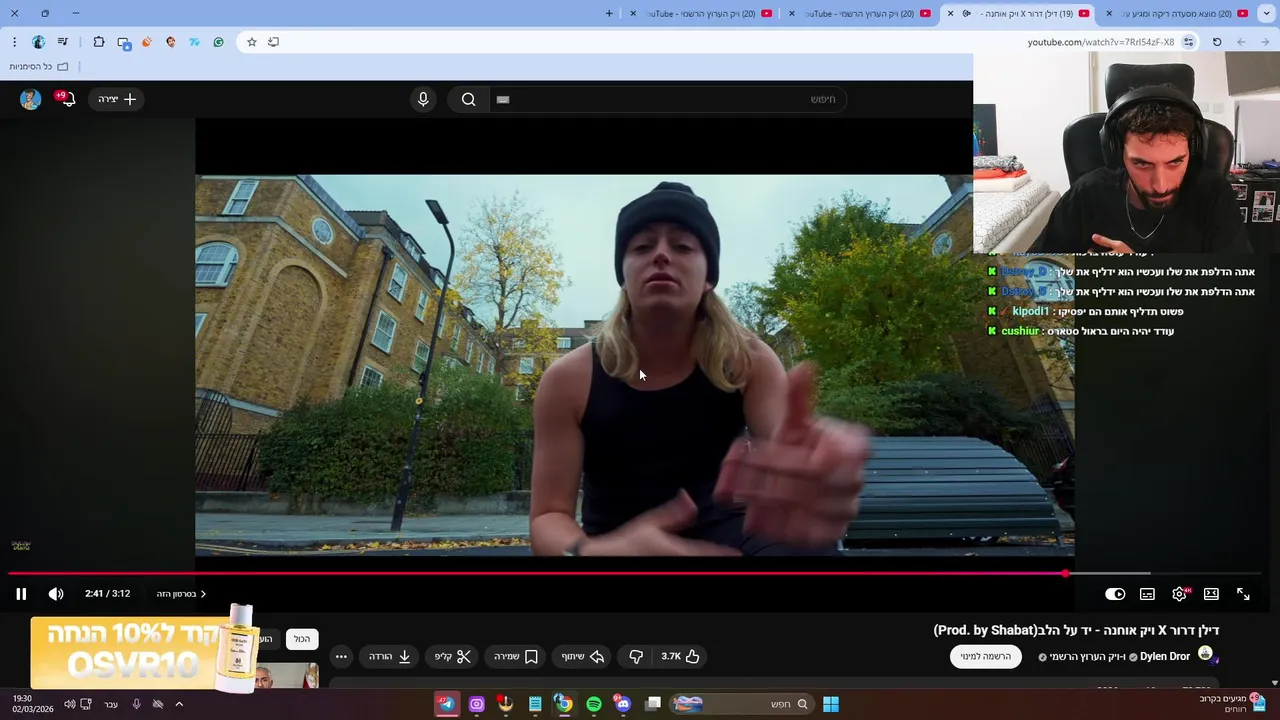Click the 10% discount OSVR10 ad banner
This screenshot has height=720, width=1280.
145,650
